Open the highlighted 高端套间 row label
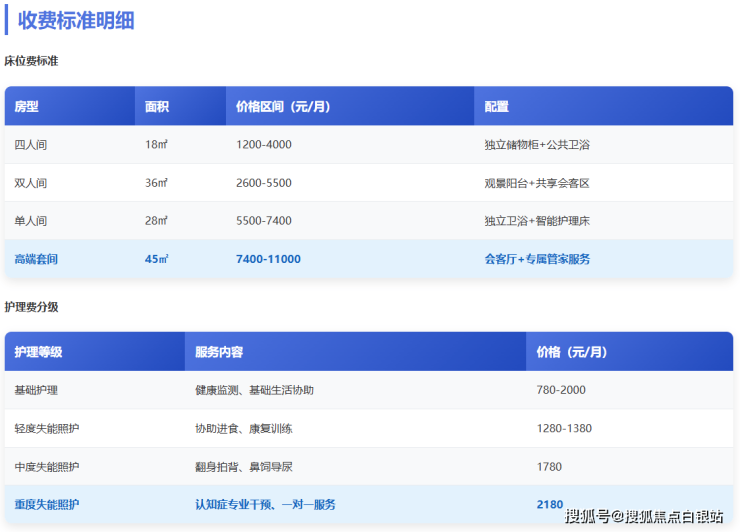The image size is (740, 532). tap(36, 259)
